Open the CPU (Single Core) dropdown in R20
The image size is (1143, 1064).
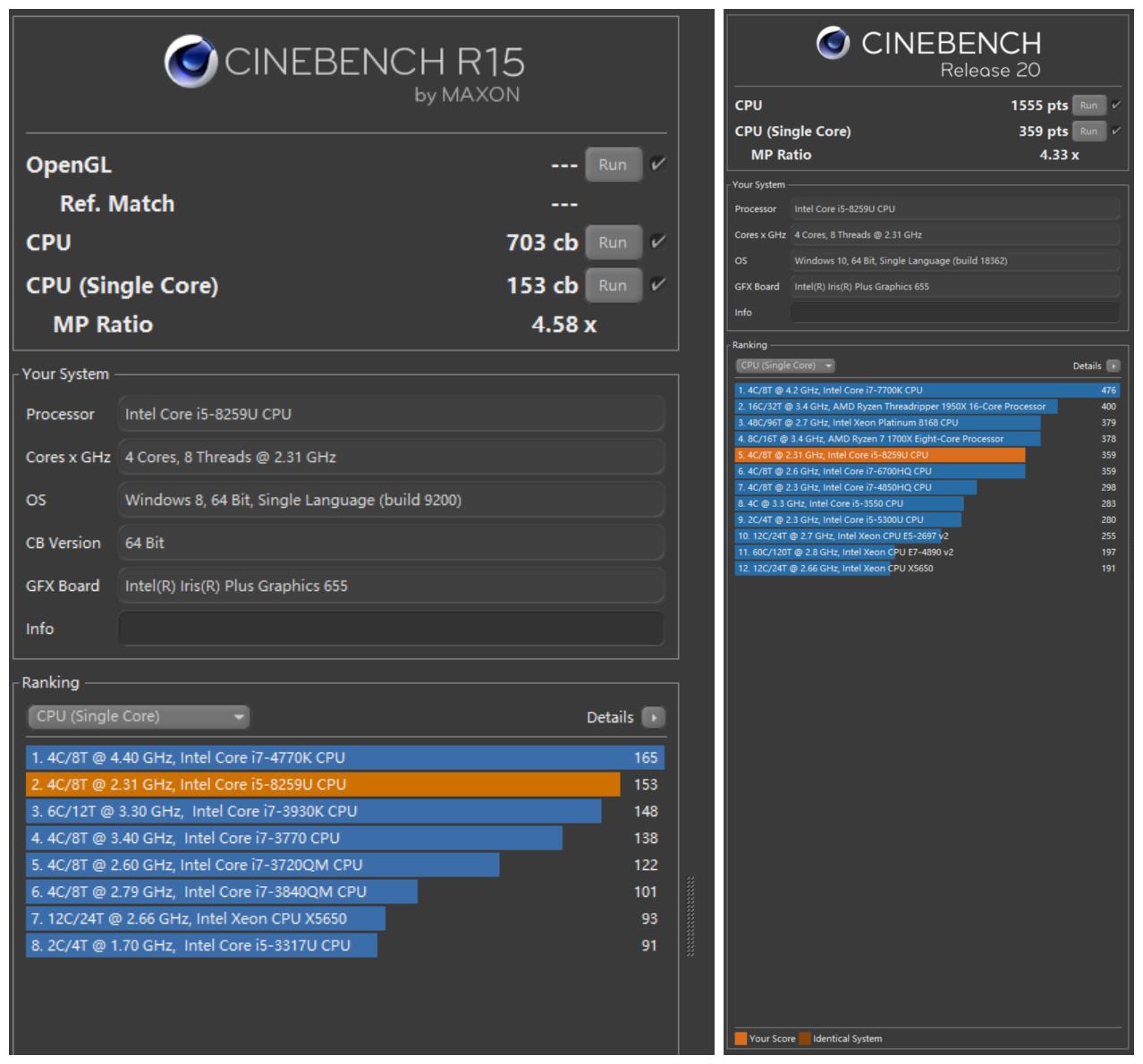[785, 366]
